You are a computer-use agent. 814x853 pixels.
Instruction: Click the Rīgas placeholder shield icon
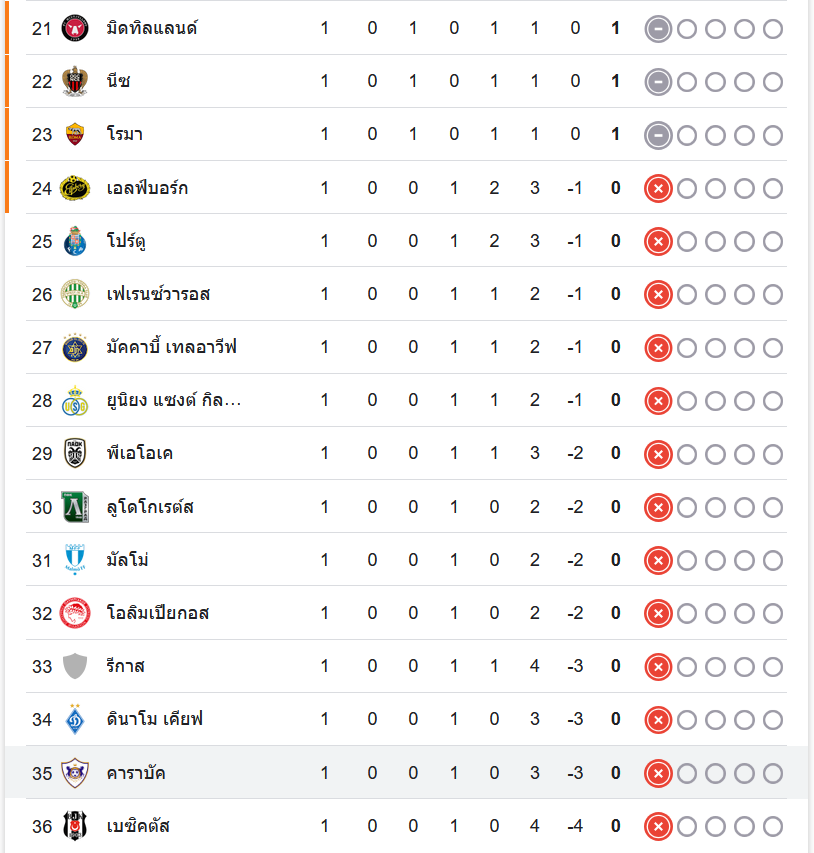pos(75,666)
